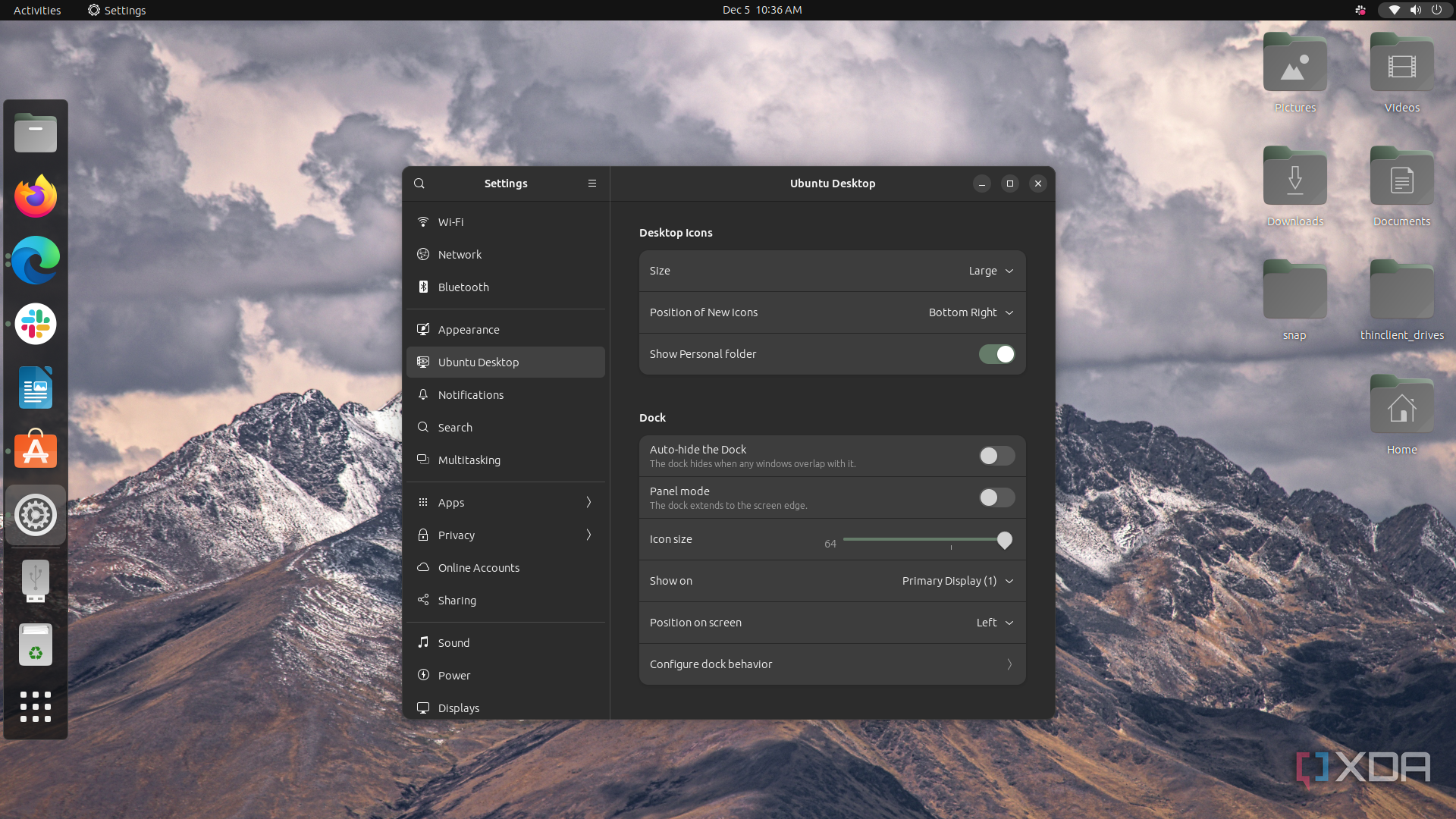The height and width of the screenshot is (819, 1456).
Task: Click the volume icon in top bar
Action: [x=1415, y=10]
